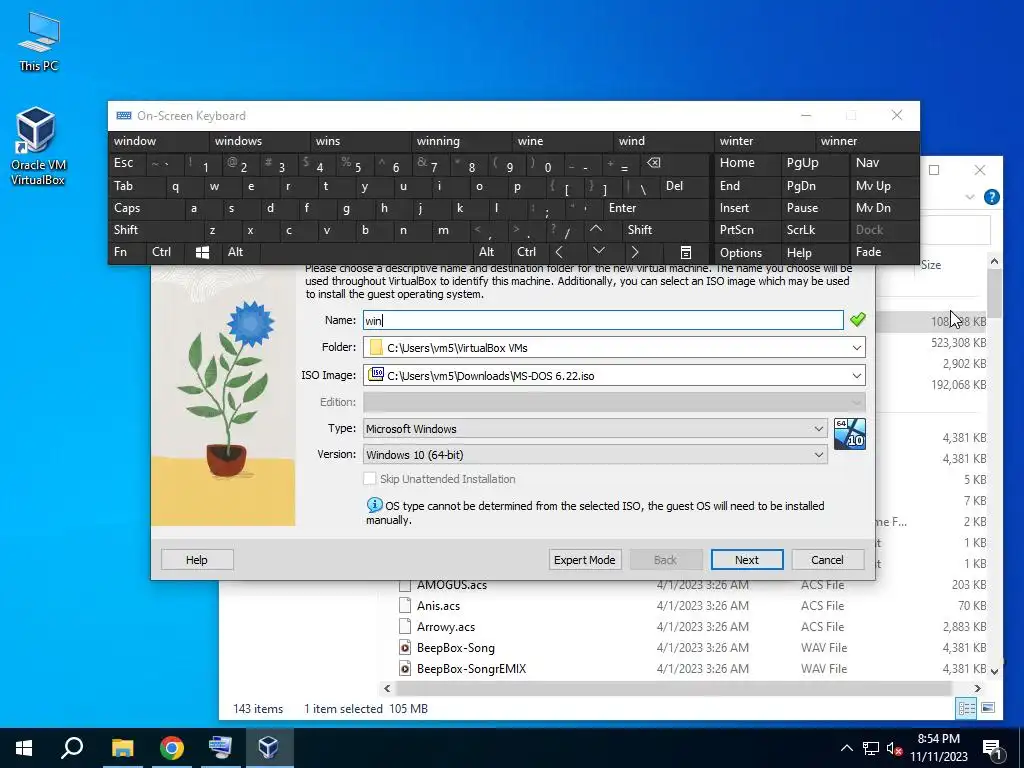Select the 'winner' prediction suggestion
Screen dimensions: 1024x768
[866, 141]
